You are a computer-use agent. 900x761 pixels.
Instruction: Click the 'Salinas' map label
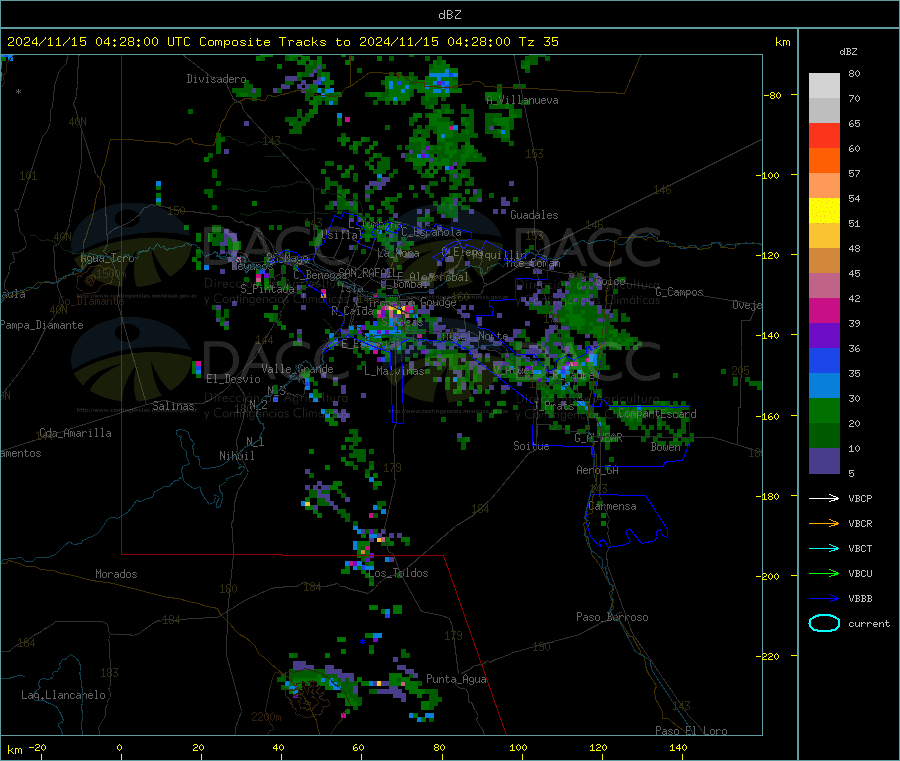[173, 406]
